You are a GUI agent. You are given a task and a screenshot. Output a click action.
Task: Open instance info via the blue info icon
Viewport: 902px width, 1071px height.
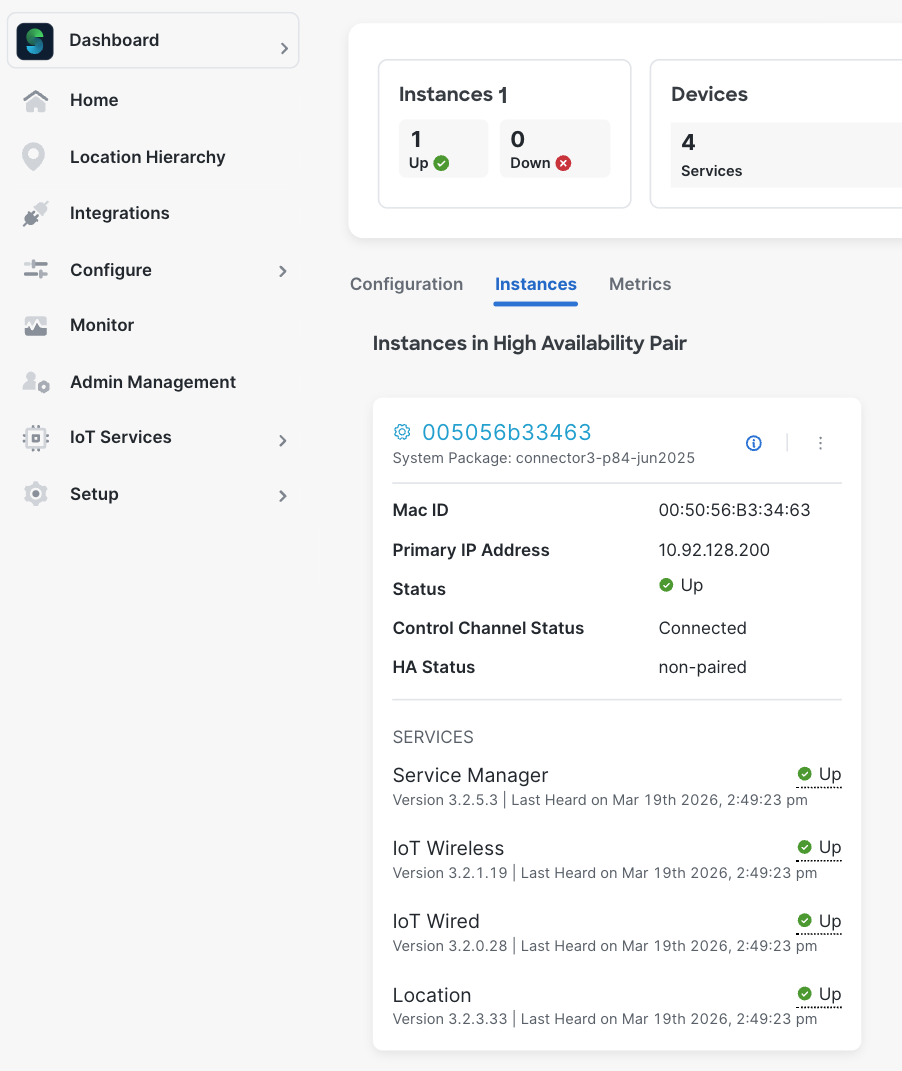[x=754, y=443]
